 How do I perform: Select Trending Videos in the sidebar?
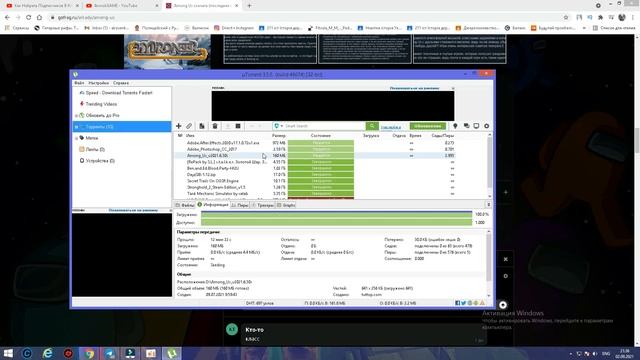pyautogui.click(x=101, y=104)
